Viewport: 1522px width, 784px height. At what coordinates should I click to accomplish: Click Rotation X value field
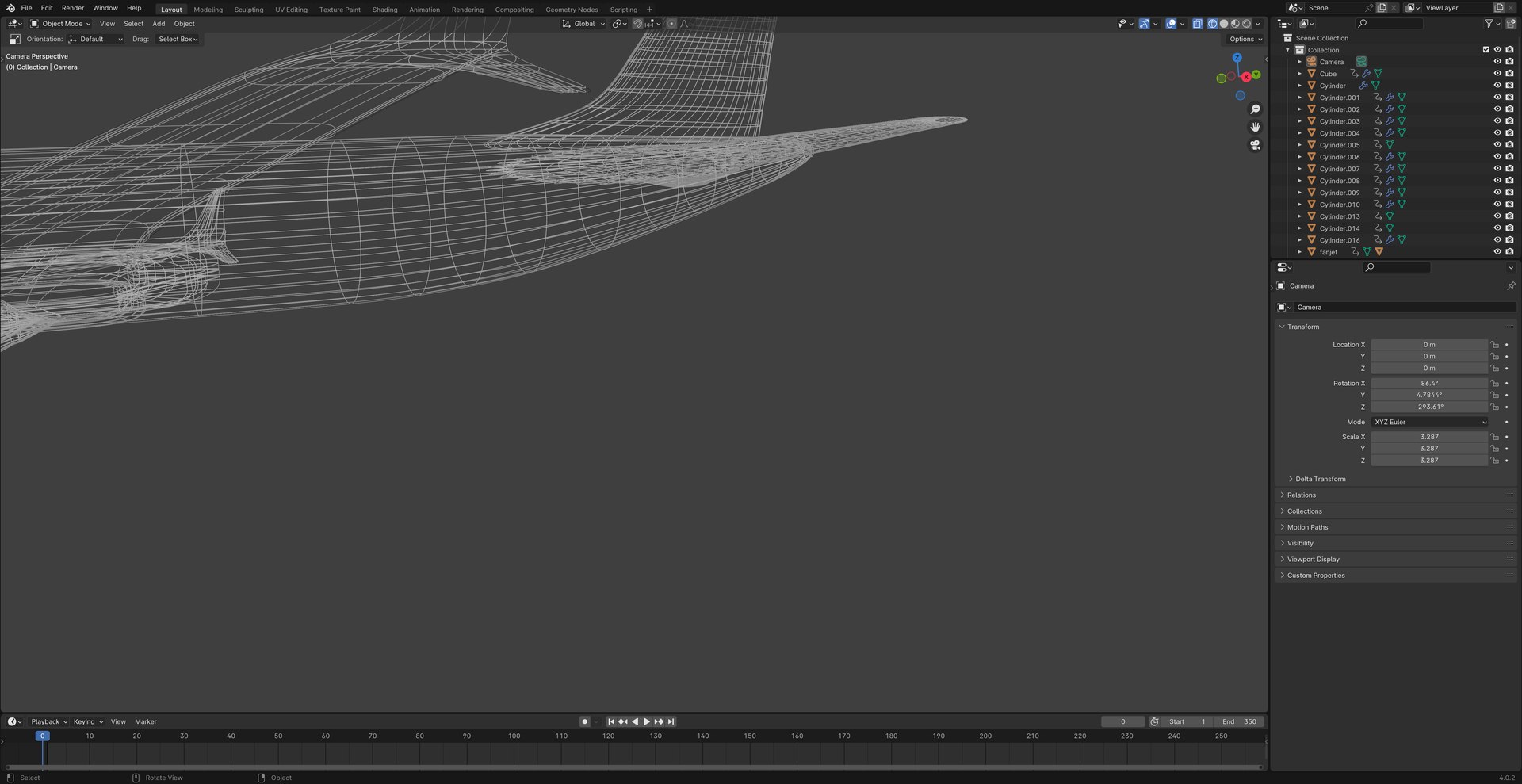coord(1429,384)
